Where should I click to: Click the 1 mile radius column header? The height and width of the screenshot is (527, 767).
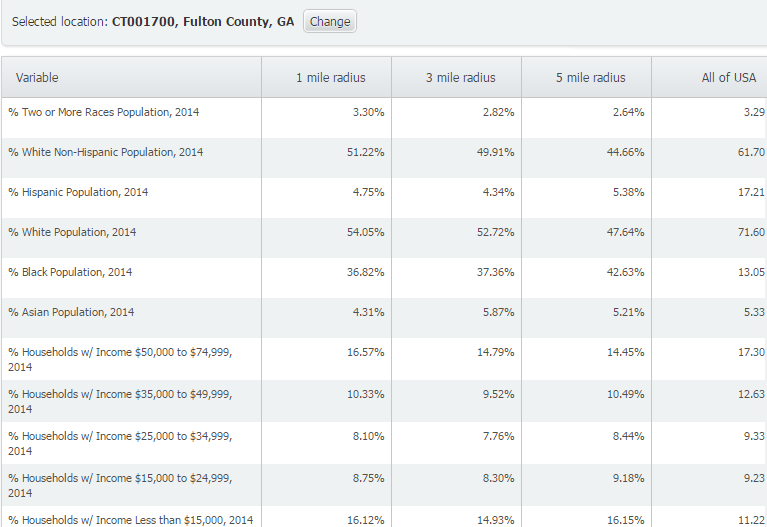(x=330, y=77)
